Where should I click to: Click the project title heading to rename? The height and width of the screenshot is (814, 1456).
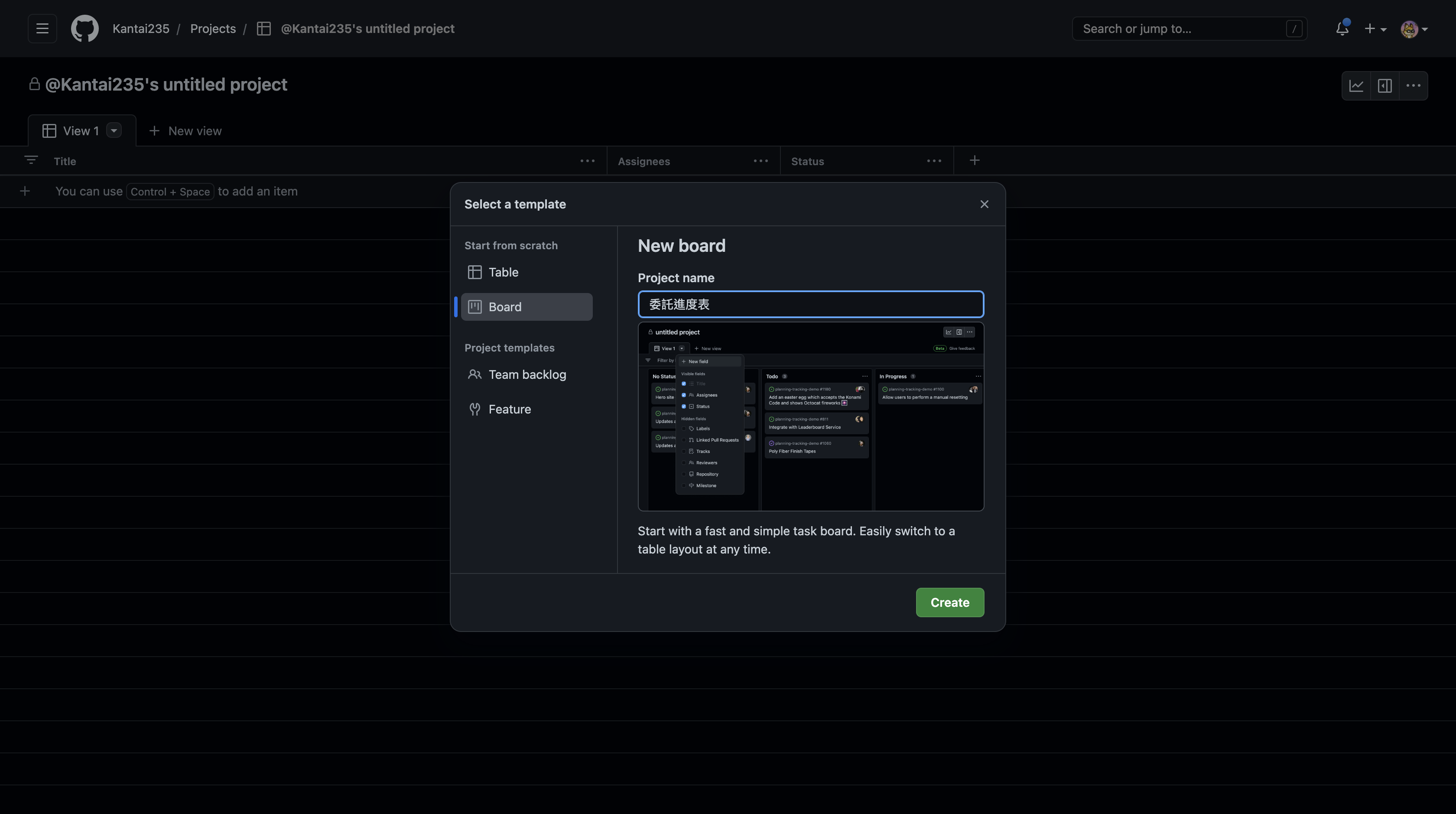tap(166, 84)
